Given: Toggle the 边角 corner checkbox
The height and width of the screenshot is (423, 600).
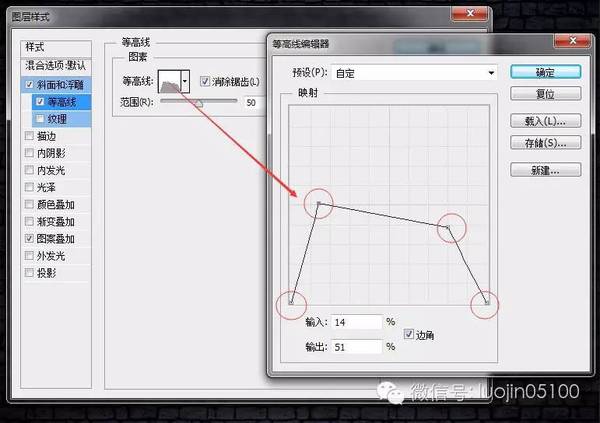Looking at the screenshot, I should [x=409, y=334].
